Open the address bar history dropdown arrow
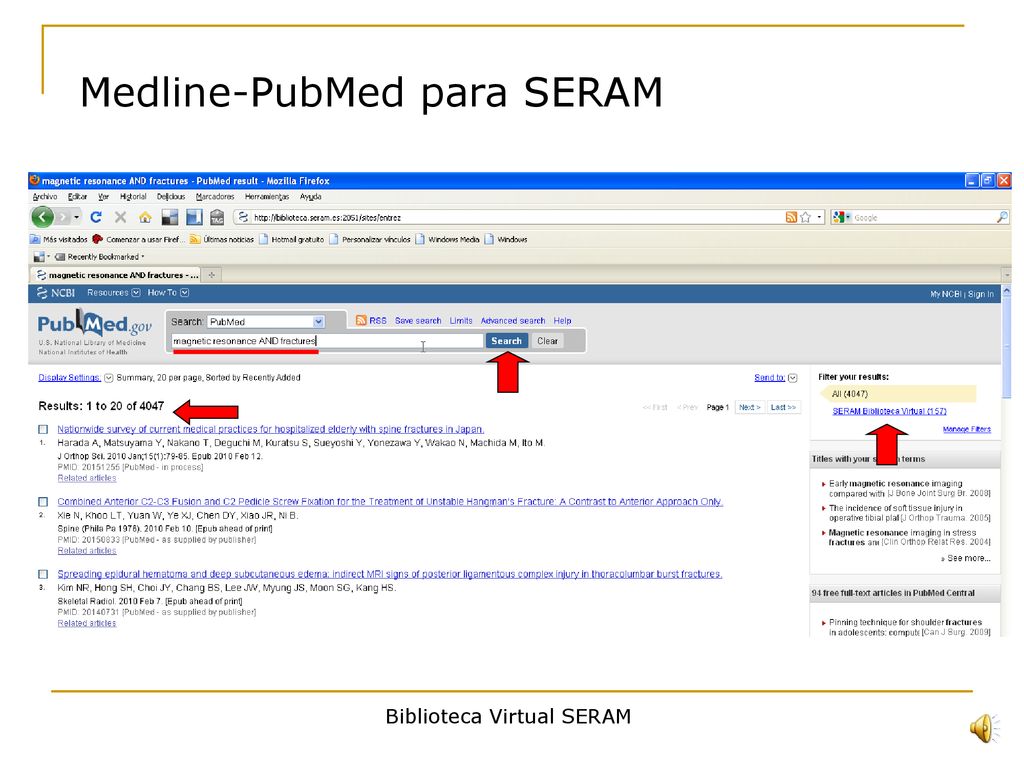This screenshot has height=768, width=1024. (820, 217)
